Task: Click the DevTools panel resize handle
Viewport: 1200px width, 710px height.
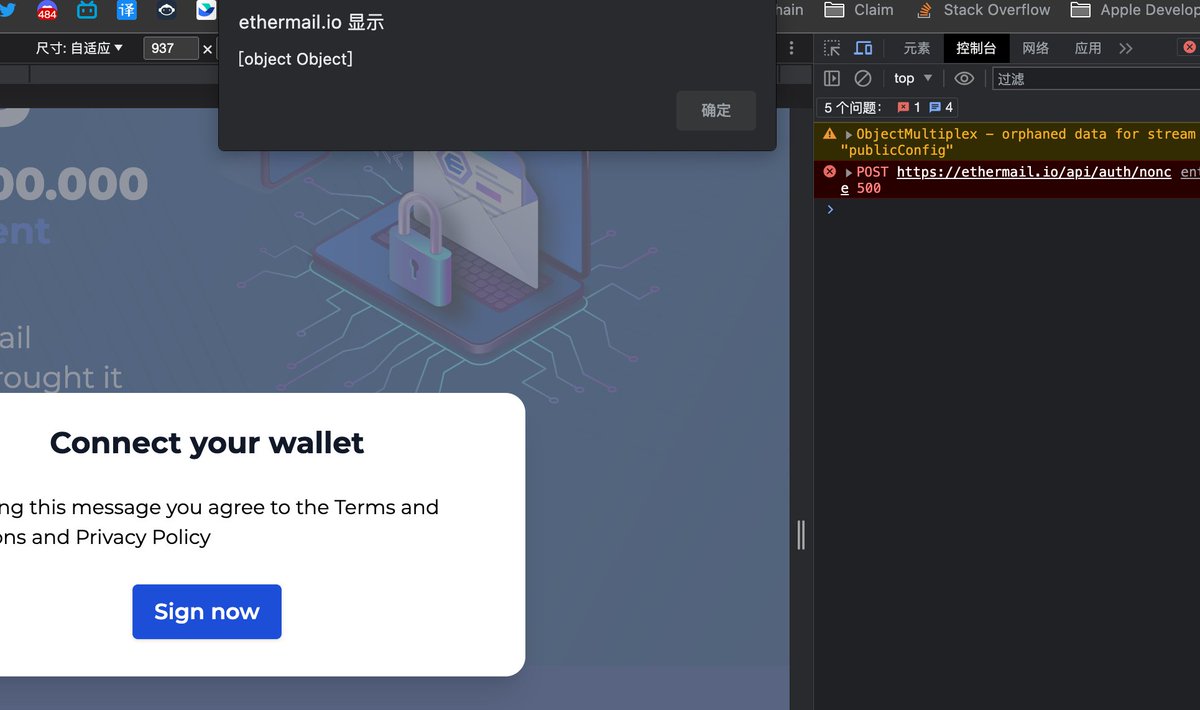Action: 801,535
